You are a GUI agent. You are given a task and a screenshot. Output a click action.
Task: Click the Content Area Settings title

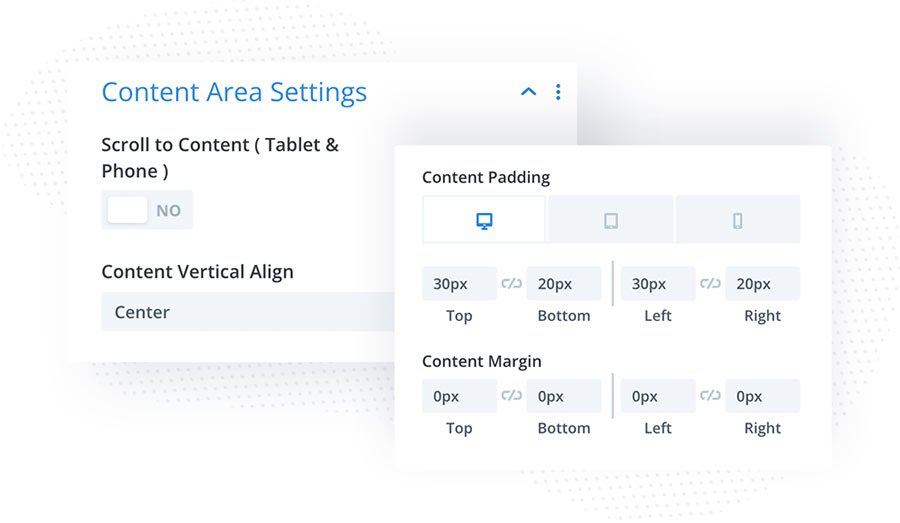234,92
